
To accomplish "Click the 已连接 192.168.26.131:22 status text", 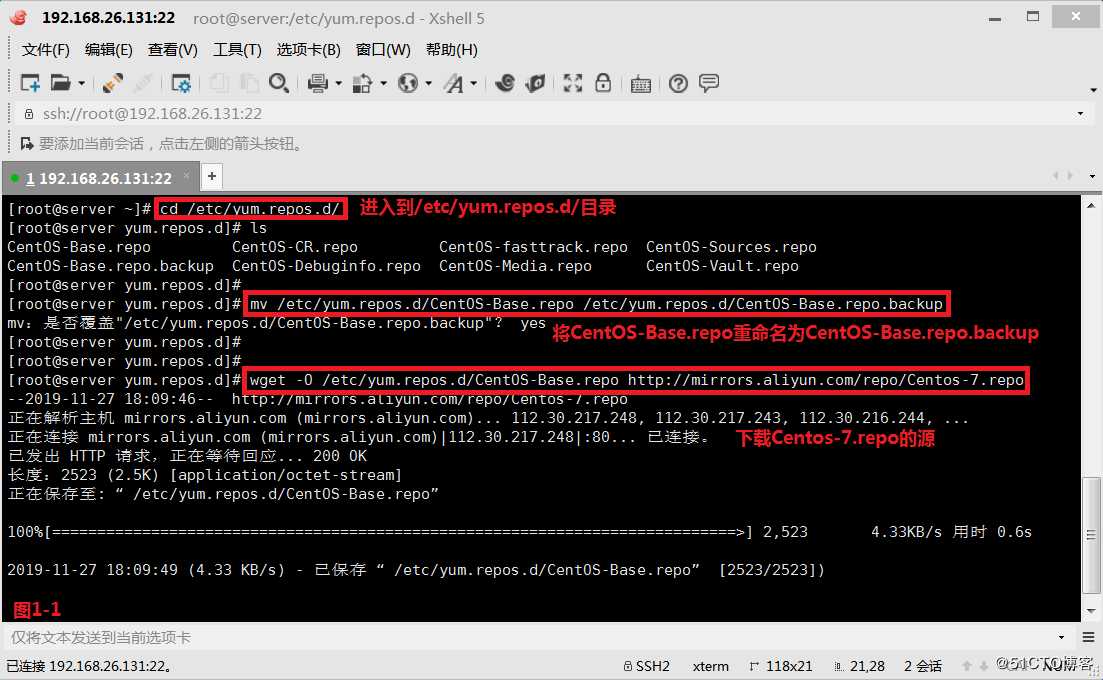I will click(89, 666).
